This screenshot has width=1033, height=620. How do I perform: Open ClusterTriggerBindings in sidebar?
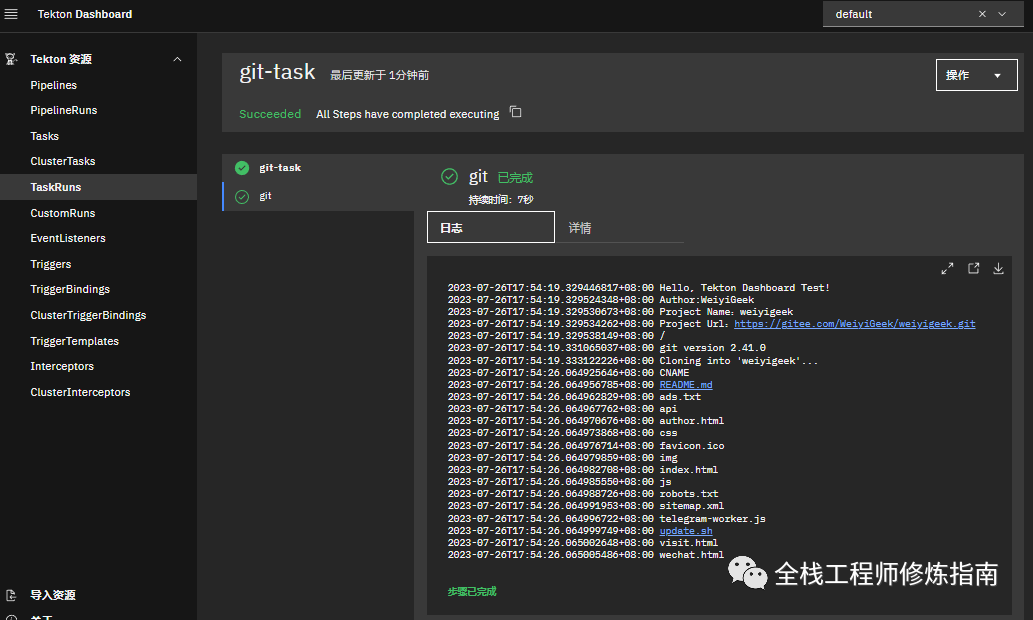pos(88,315)
